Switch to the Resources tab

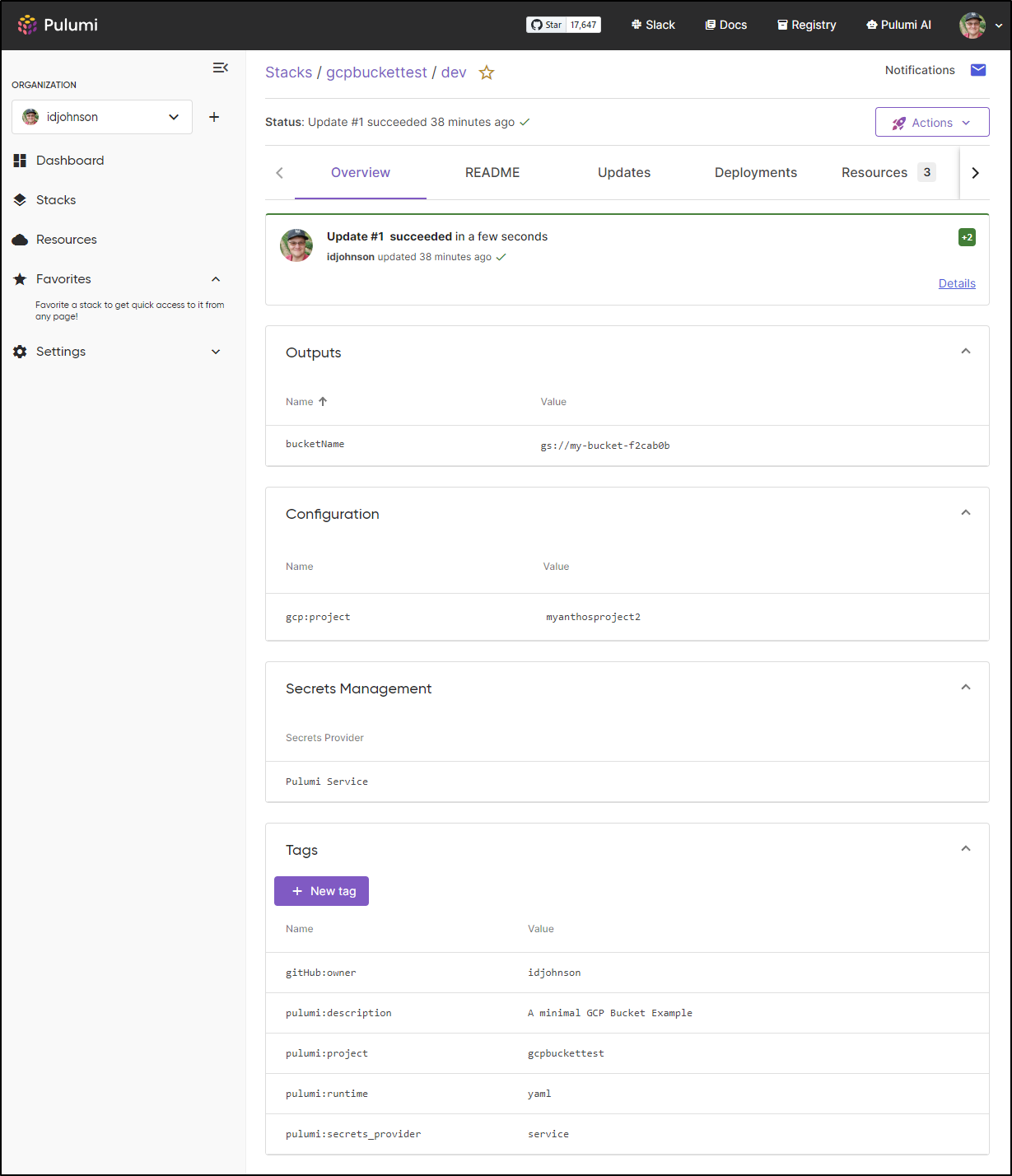(x=888, y=173)
